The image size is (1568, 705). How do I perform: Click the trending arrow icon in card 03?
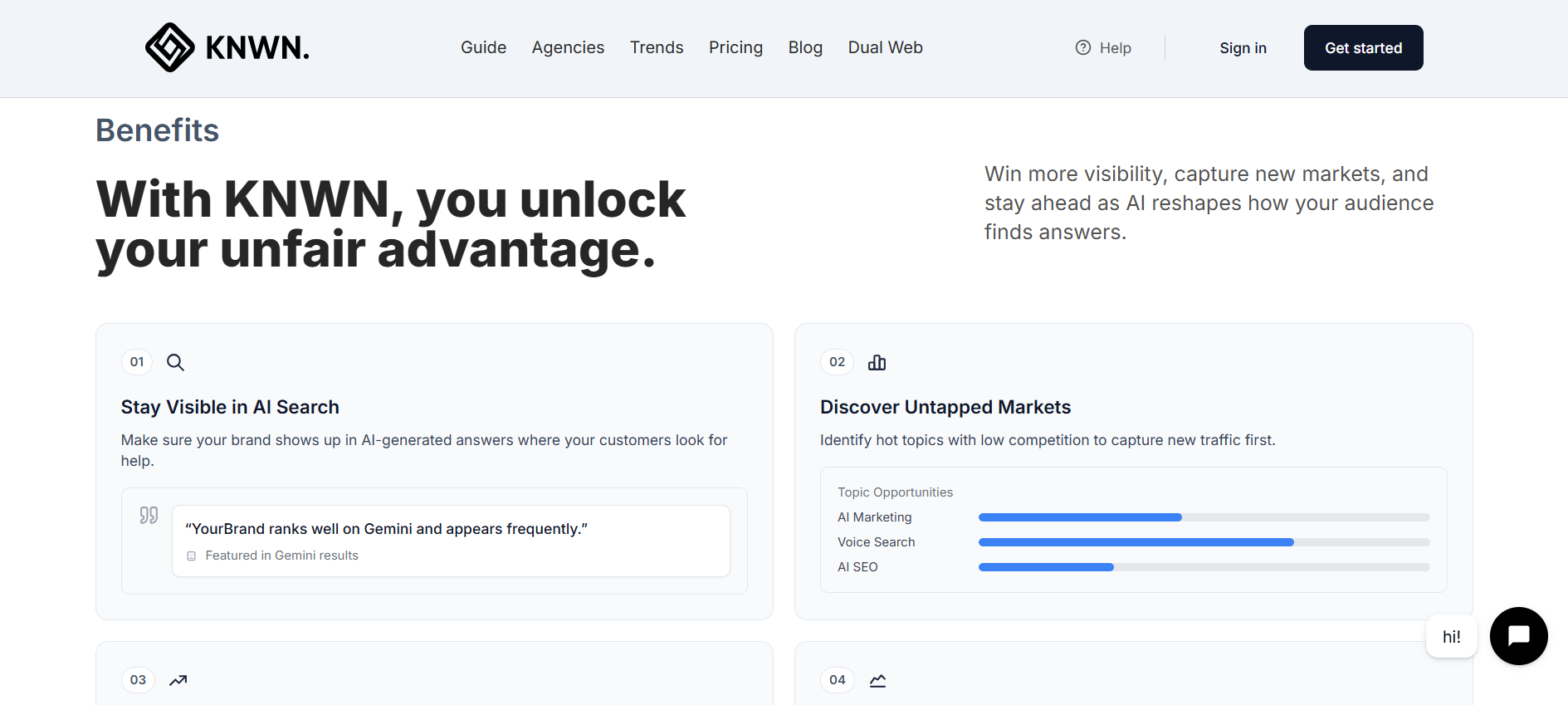click(x=178, y=680)
